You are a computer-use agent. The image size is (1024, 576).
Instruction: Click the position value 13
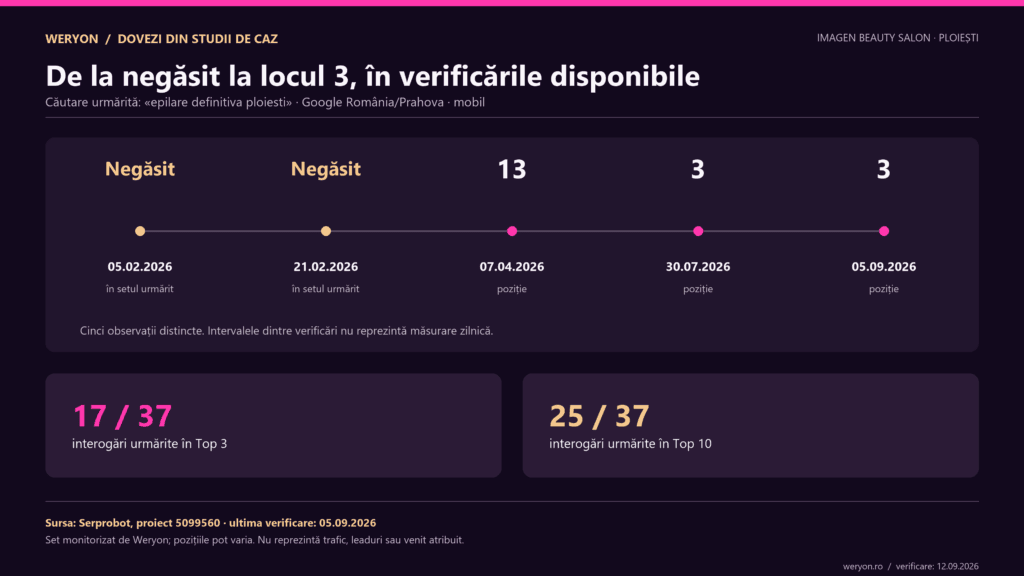coord(512,170)
